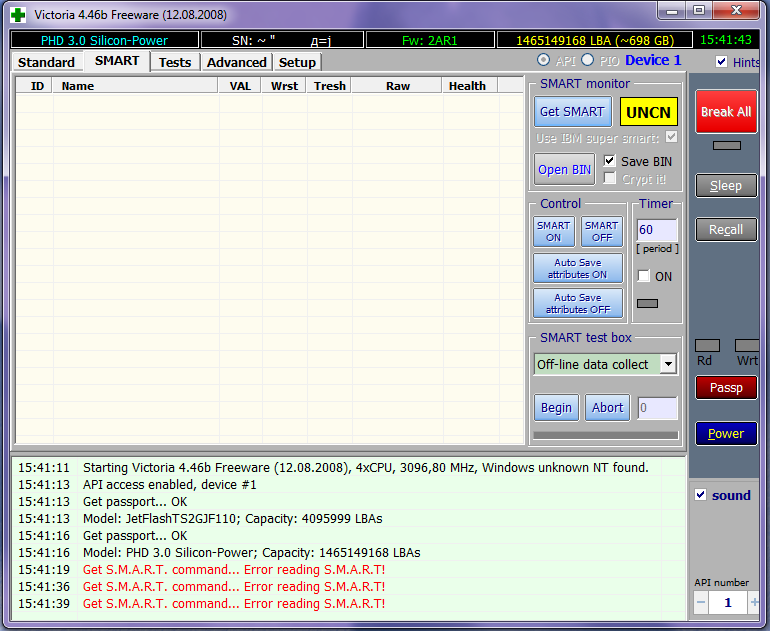Select the PIO radio button
The height and width of the screenshot is (631, 770).
[588, 61]
